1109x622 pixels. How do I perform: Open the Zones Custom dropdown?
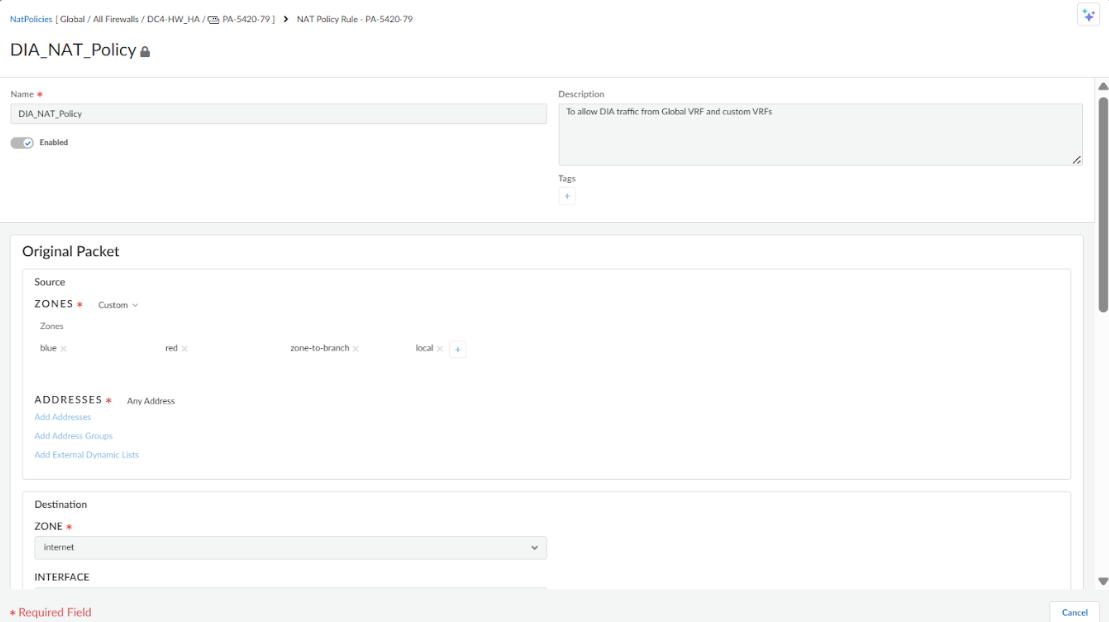pyautogui.click(x=118, y=305)
